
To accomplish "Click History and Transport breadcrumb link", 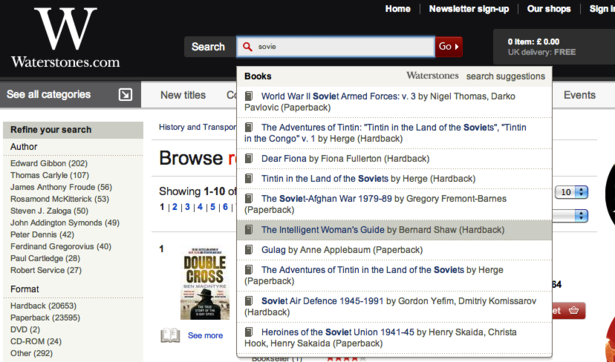I will click(x=197, y=127).
